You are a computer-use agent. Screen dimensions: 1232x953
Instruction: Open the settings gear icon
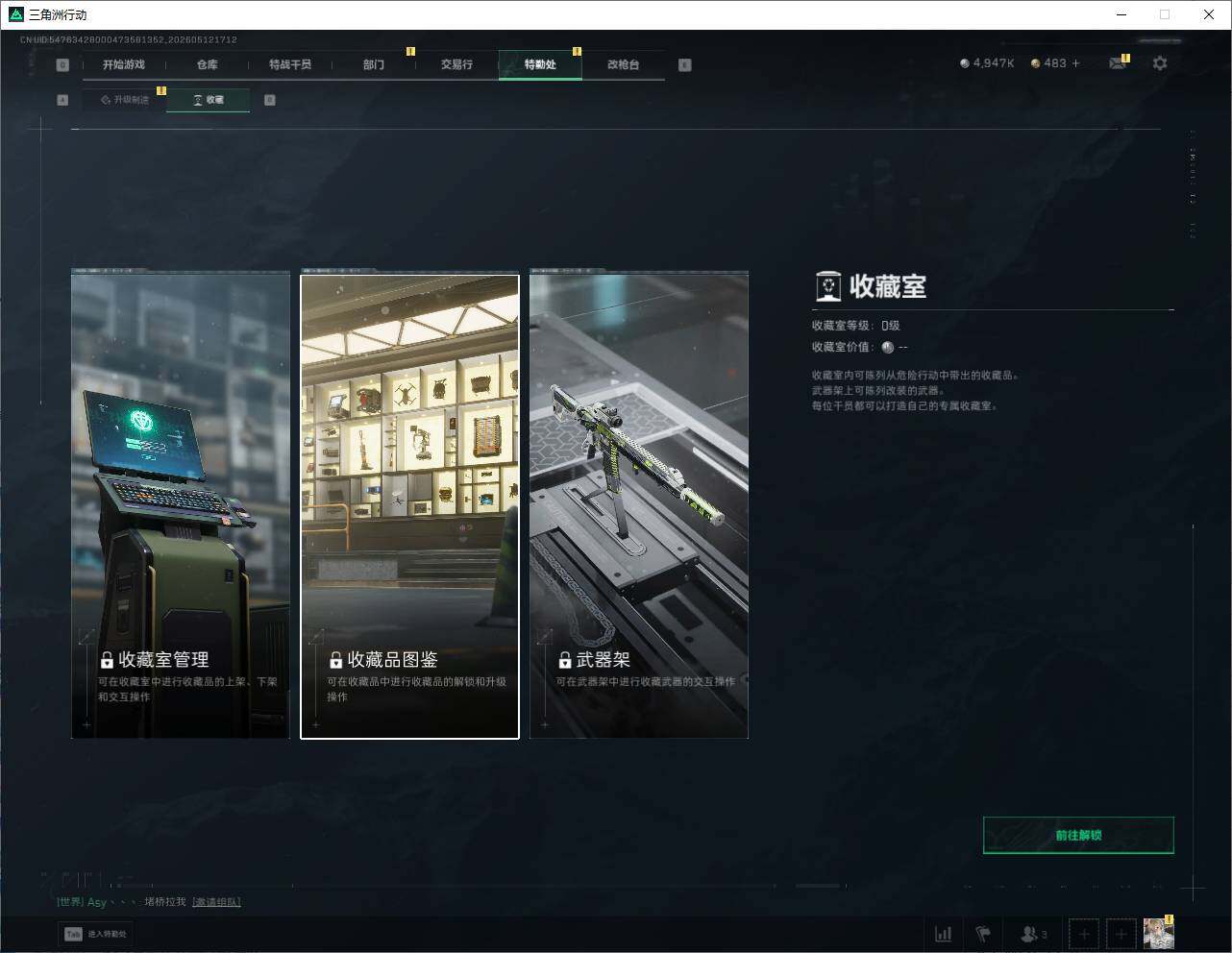click(1160, 62)
